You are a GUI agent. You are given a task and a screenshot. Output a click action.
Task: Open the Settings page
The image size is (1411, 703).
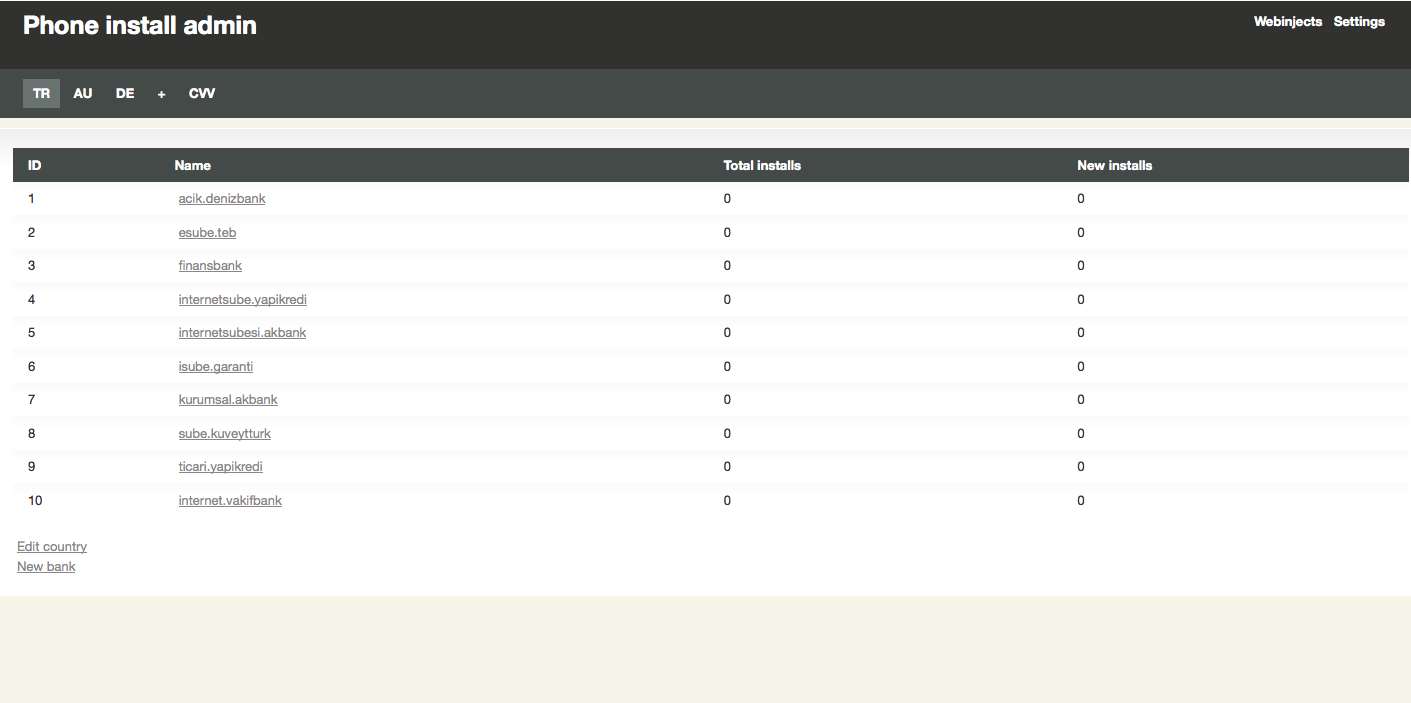[1359, 22]
